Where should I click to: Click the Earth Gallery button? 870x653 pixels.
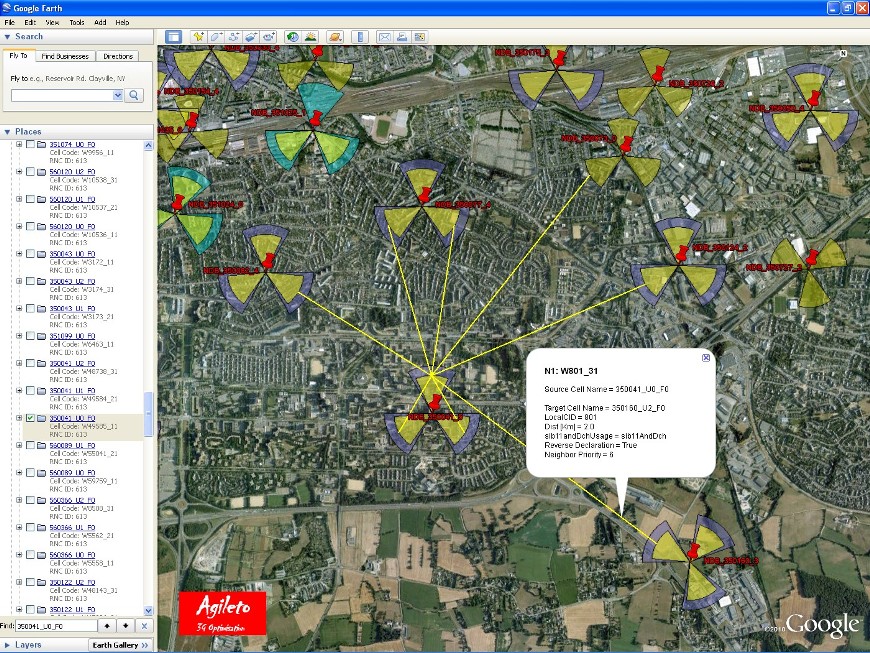pos(119,645)
